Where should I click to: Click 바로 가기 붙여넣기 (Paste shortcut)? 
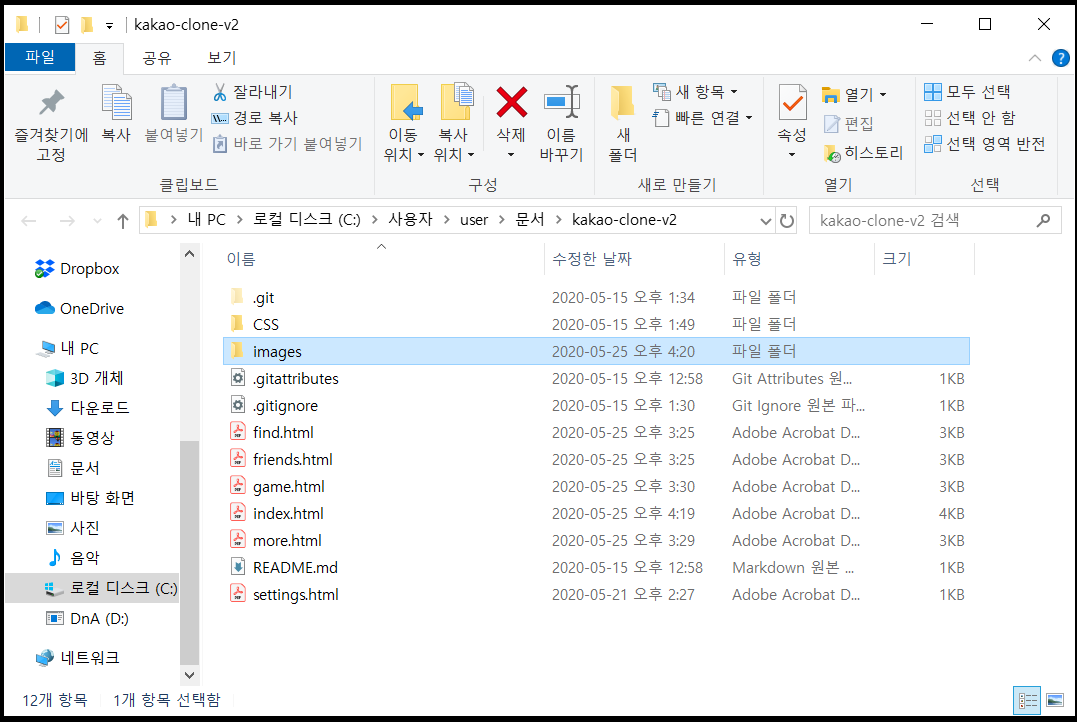click(x=287, y=144)
